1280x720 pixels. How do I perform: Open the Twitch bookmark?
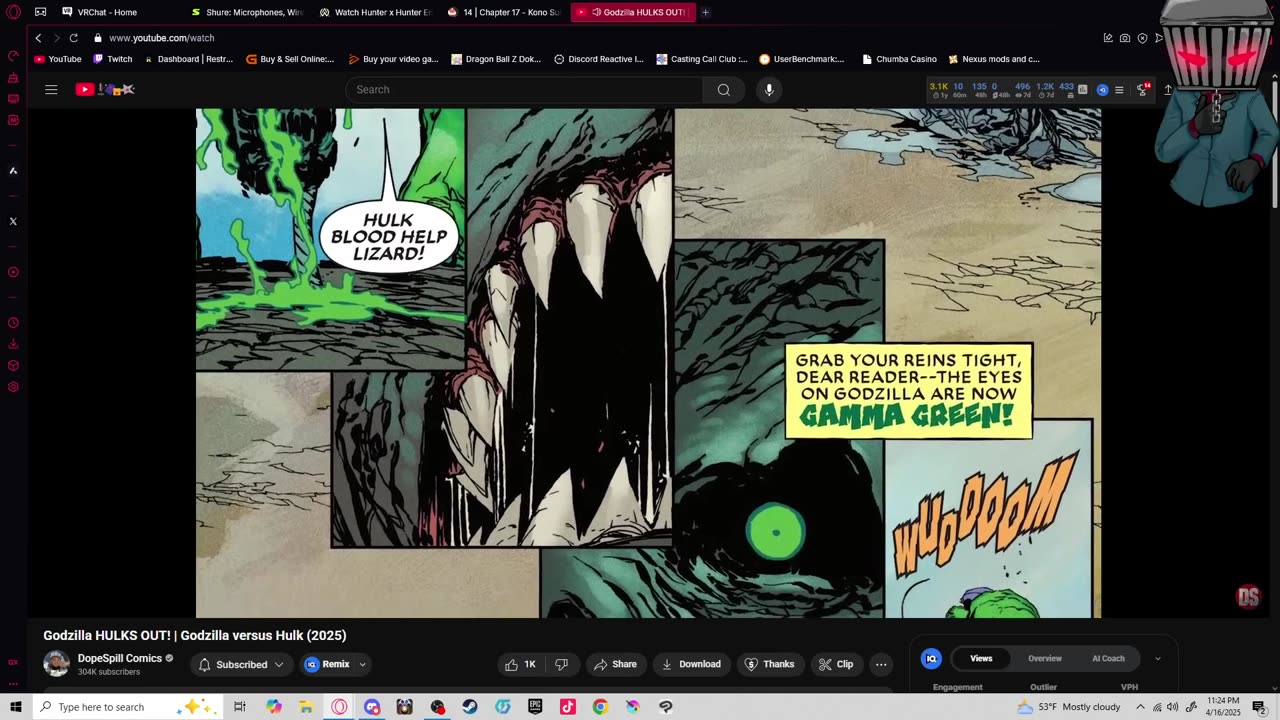tap(113, 59)
